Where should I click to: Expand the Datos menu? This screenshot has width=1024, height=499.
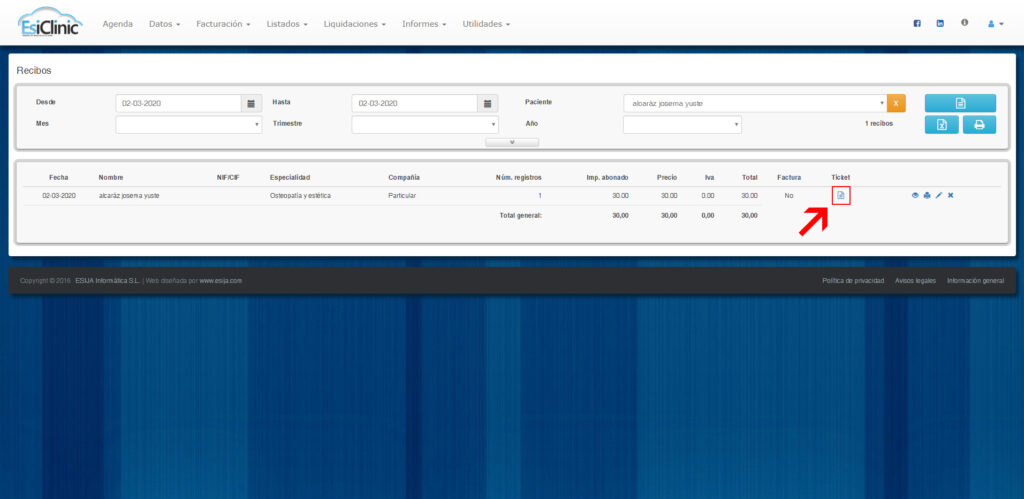point(165,24)
